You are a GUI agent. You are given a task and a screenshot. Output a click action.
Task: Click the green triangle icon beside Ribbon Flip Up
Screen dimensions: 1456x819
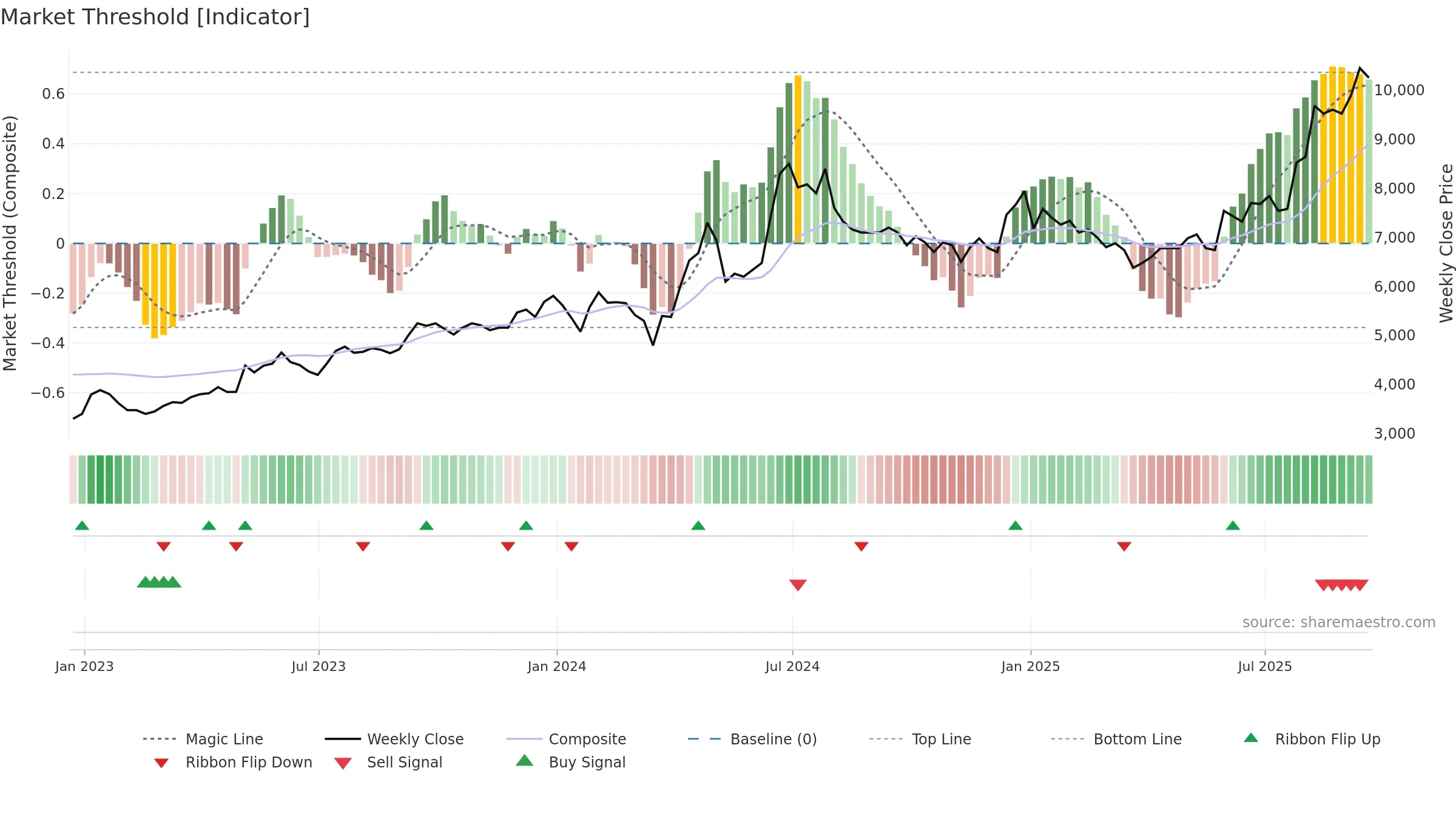pyautogui.click(x=1251, y=738)
